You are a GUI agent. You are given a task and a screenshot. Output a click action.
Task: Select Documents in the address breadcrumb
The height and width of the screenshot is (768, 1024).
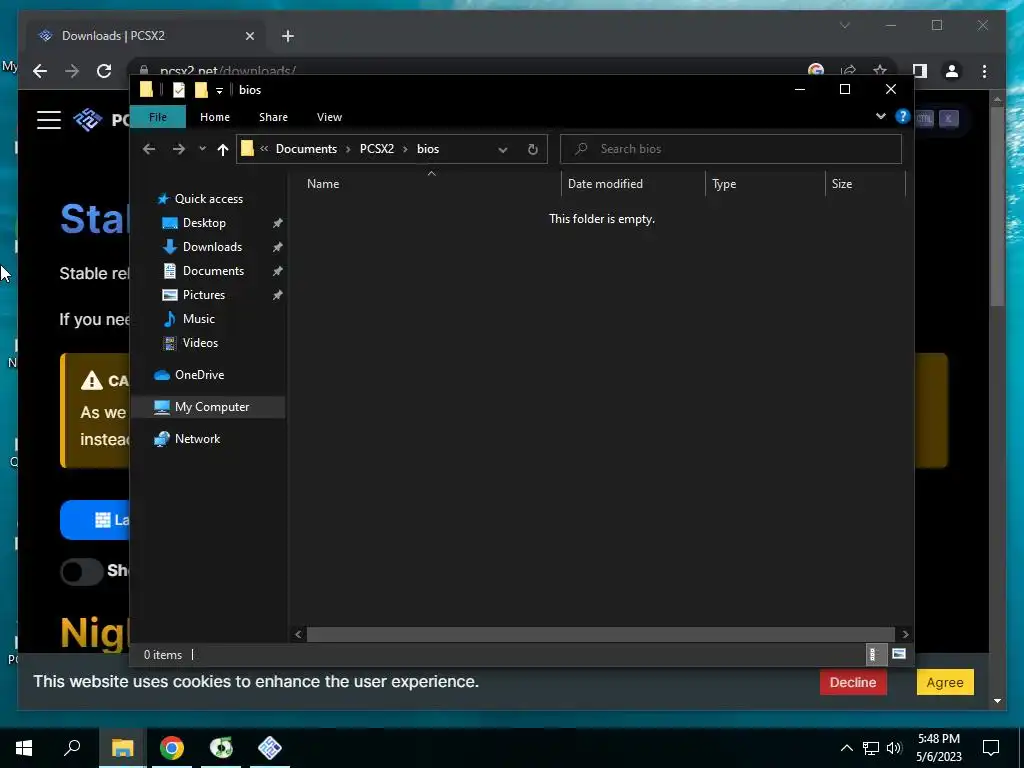(306, 149)
